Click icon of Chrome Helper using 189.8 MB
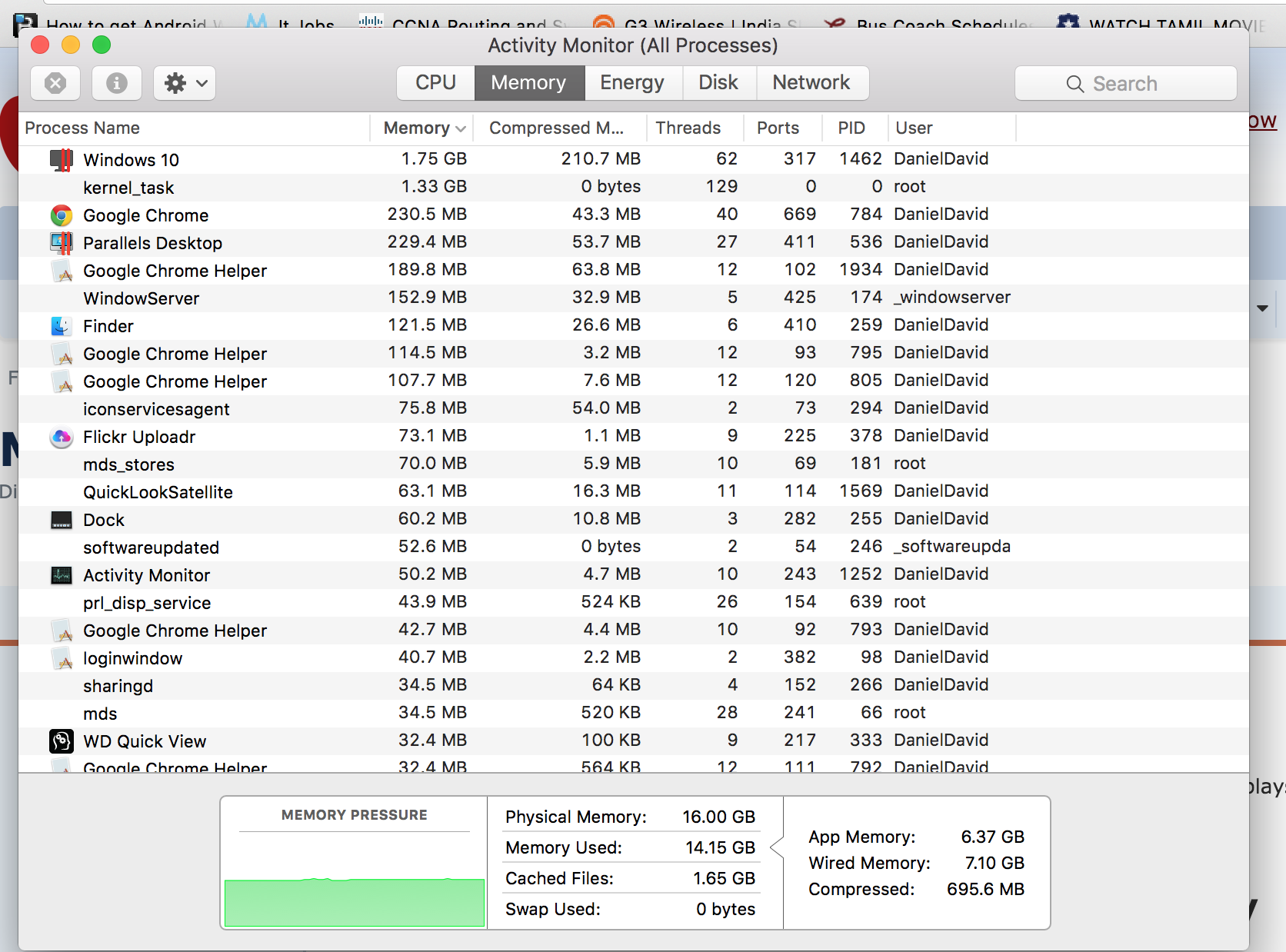The height and width of the screenshot is (952, 1286). coord(62,271)
